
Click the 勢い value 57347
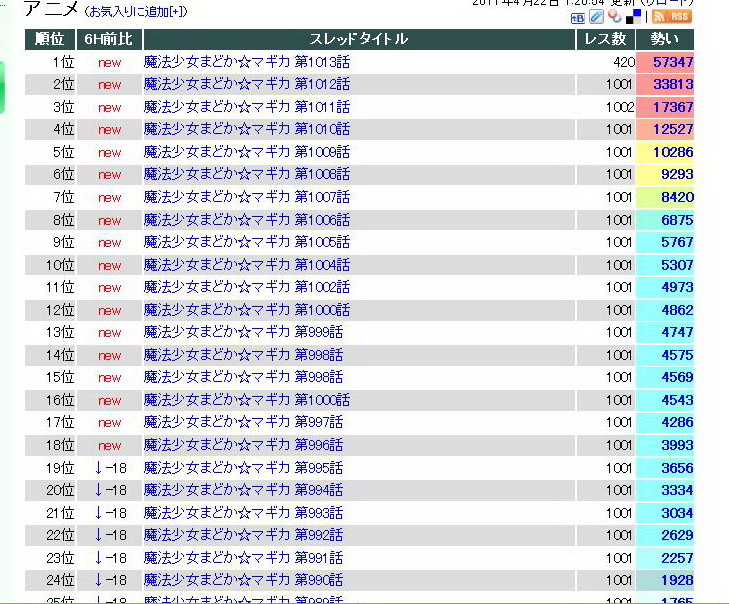(x=672, y=62)
